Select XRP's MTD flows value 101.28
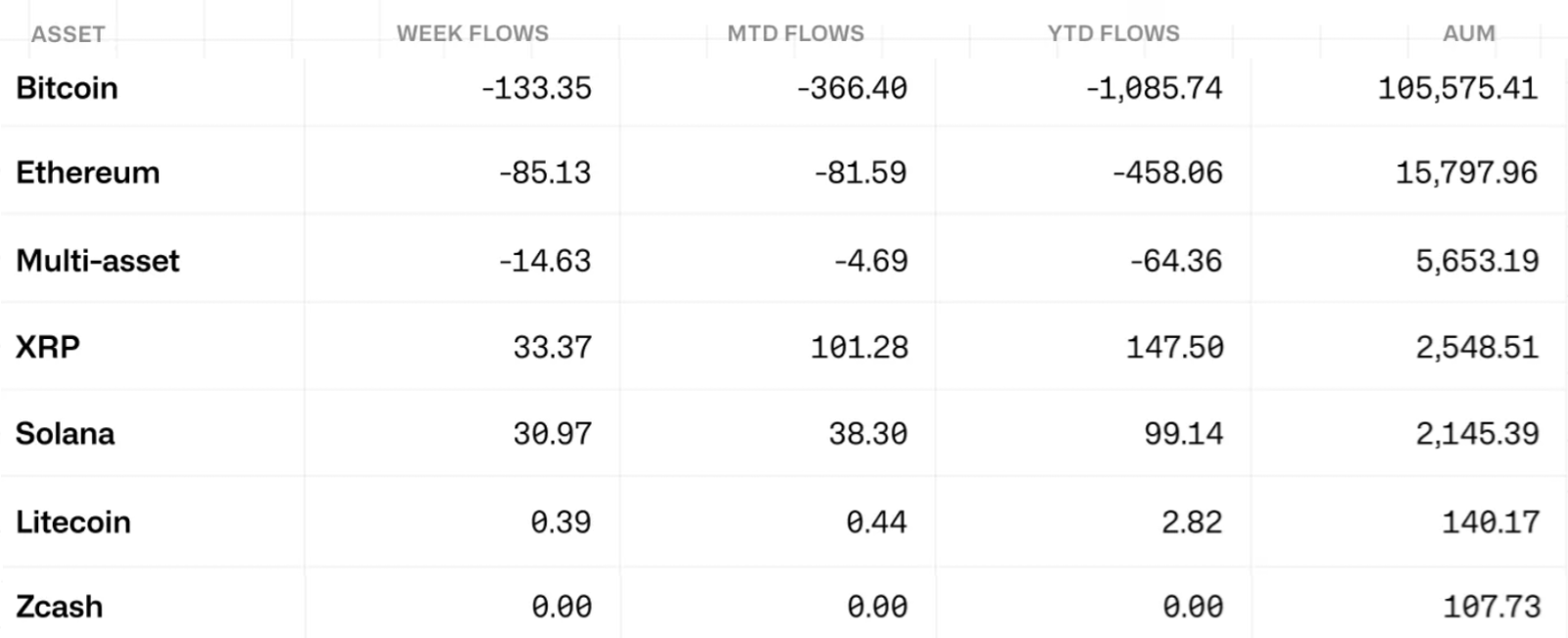This screenshot has width=1568, height=638. [859, 347]
